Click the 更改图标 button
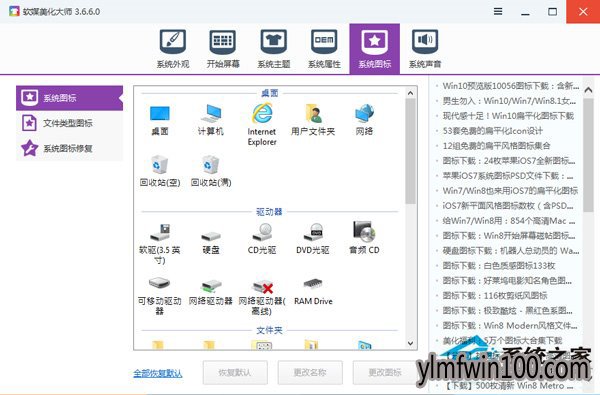Viewport: 600px width, 395px height. click(x=385, y=372)
